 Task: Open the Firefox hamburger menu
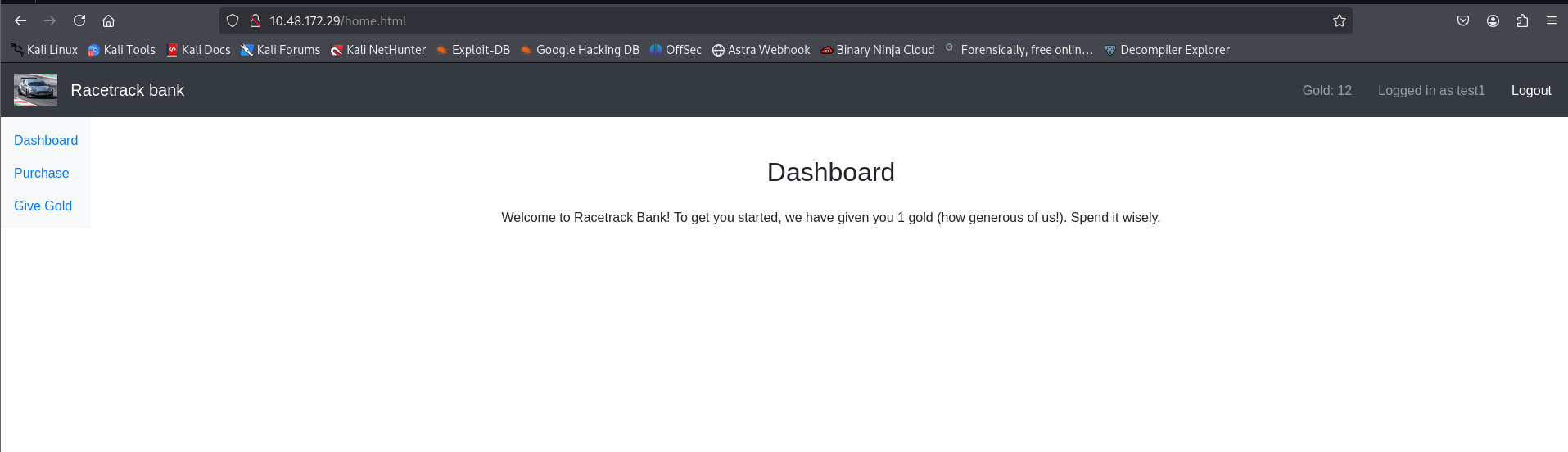pos(1551,20)
